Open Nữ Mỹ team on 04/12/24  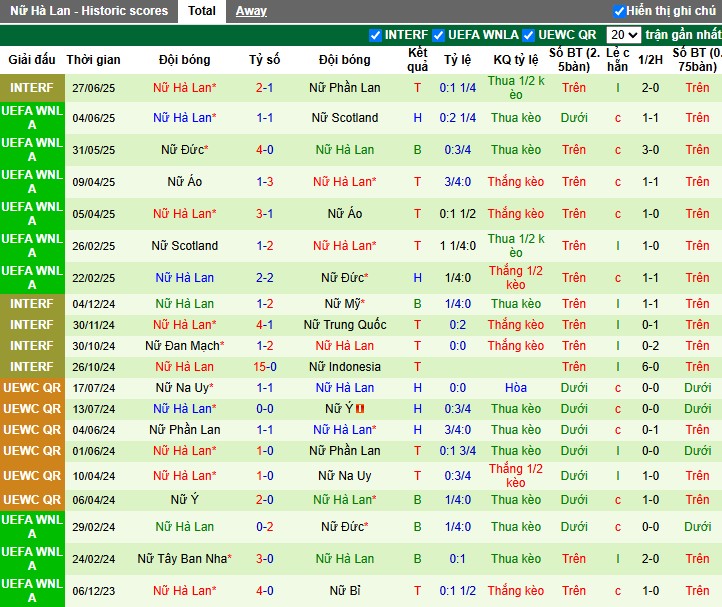tap(344, 304)
